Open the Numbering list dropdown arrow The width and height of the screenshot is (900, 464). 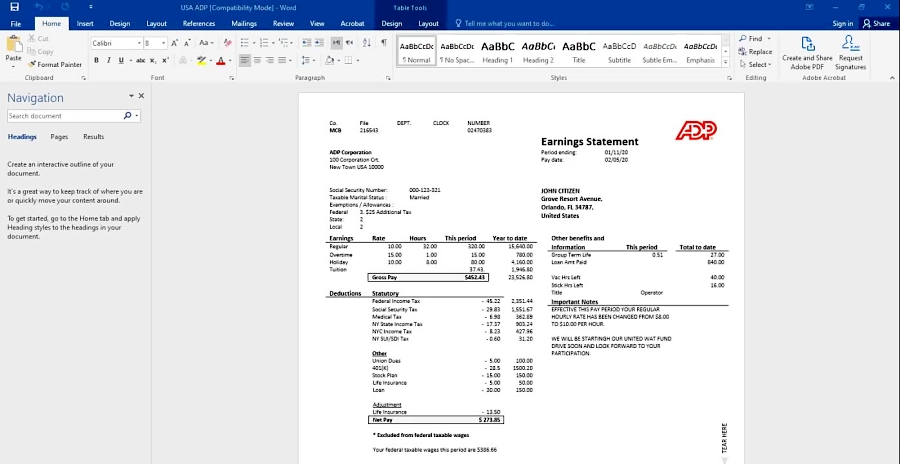pyautogui.click(x=273, y=43)
